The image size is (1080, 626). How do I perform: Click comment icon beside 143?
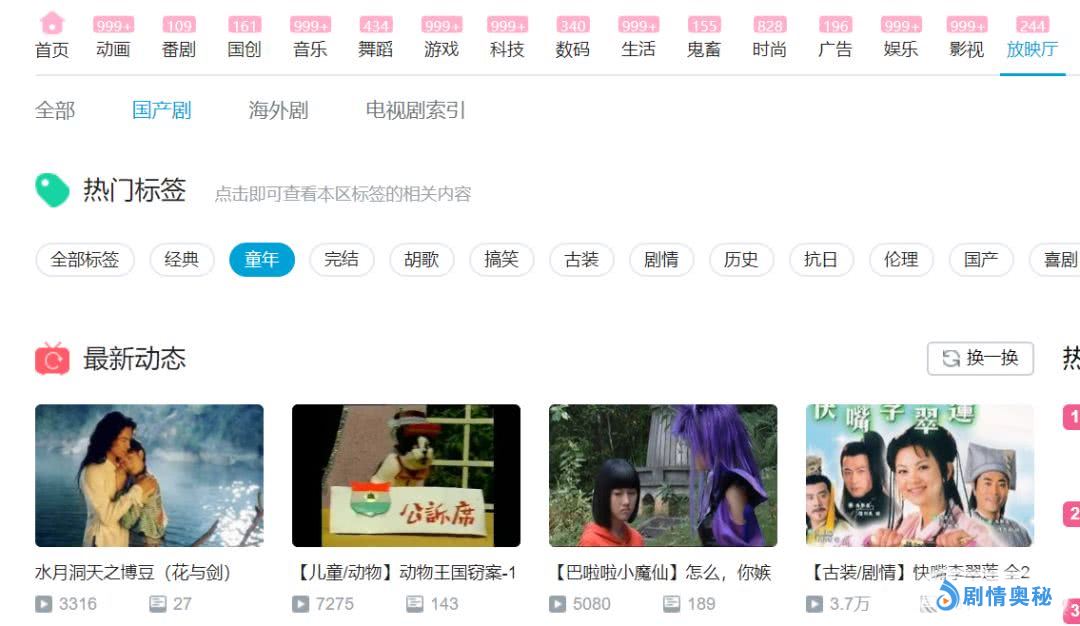415,604
